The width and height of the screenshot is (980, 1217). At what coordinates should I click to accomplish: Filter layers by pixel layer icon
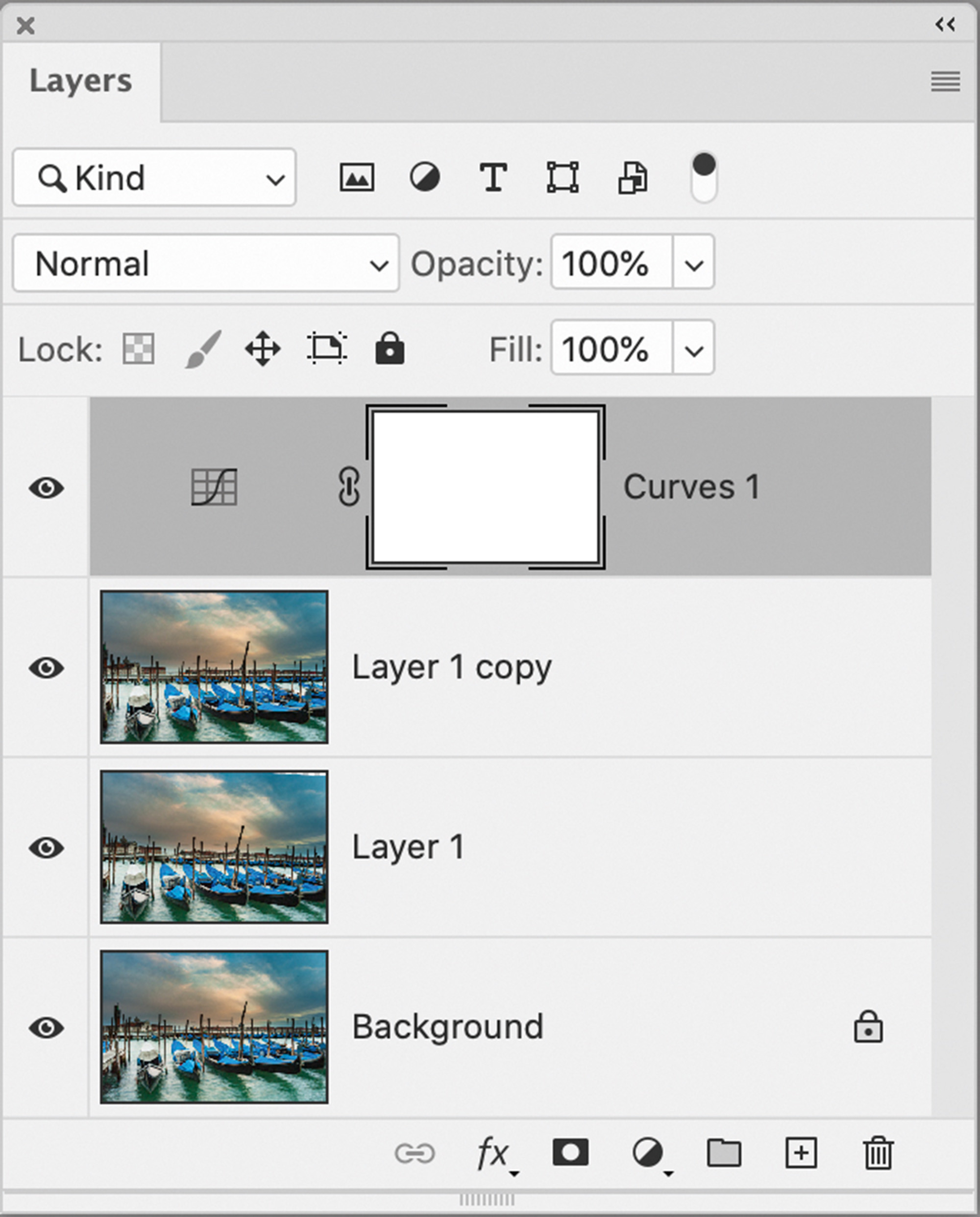(356, 178)
